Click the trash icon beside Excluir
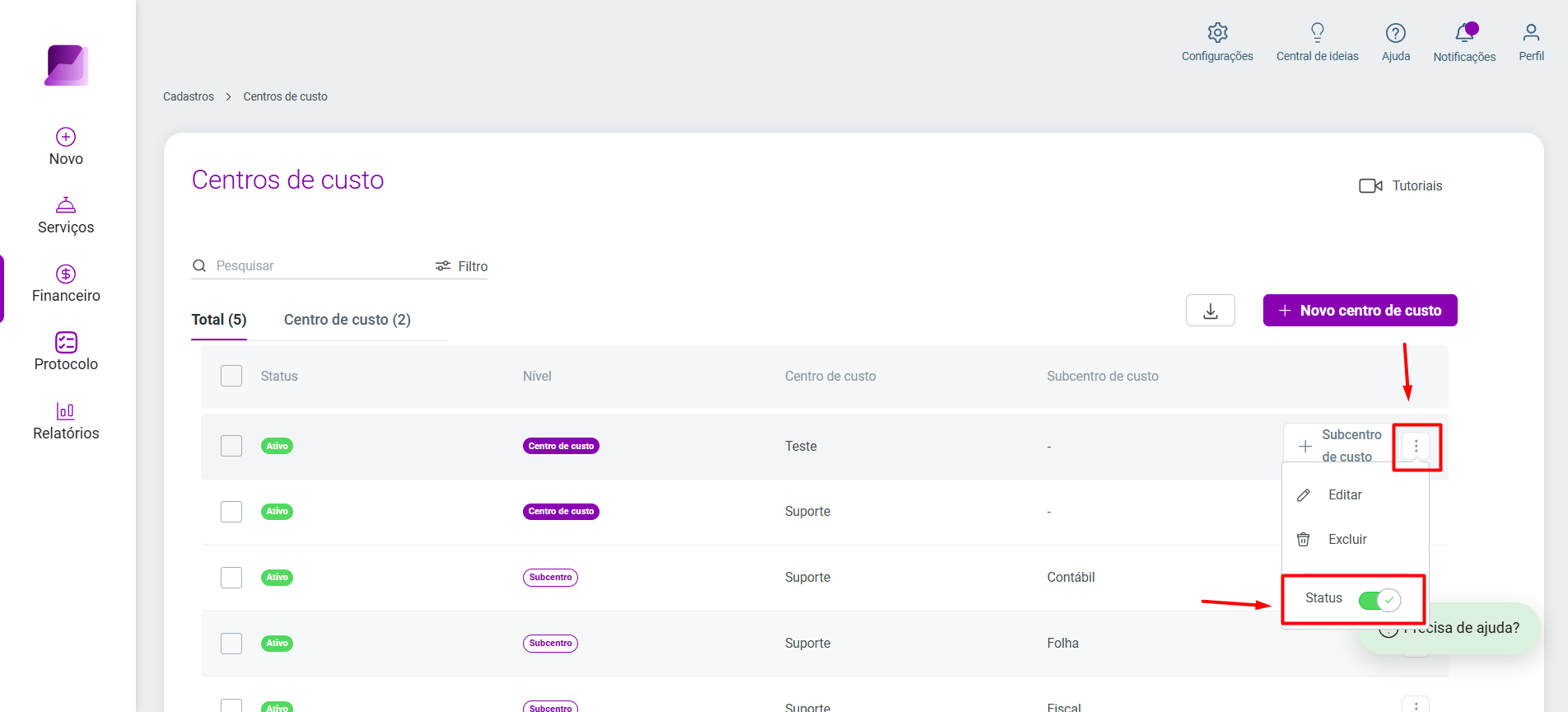This screenshot has height=712, width=1568. pos(1304,540)
